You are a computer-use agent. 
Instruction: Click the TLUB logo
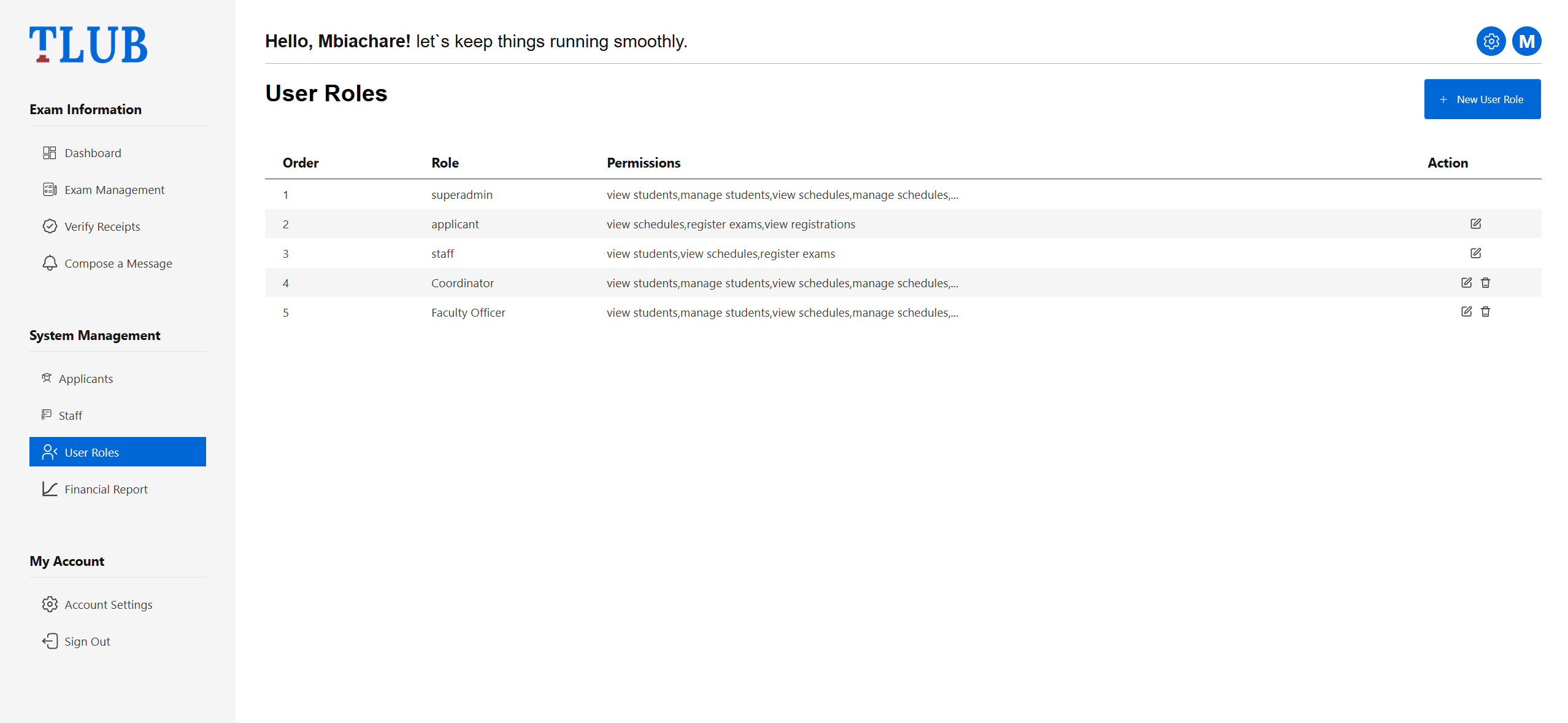click(88, 44)
